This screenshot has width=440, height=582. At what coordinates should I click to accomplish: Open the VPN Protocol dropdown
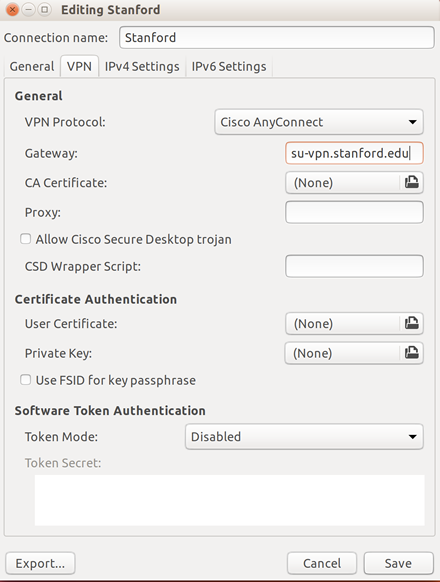pyautogui.click(x=319, y=122)
